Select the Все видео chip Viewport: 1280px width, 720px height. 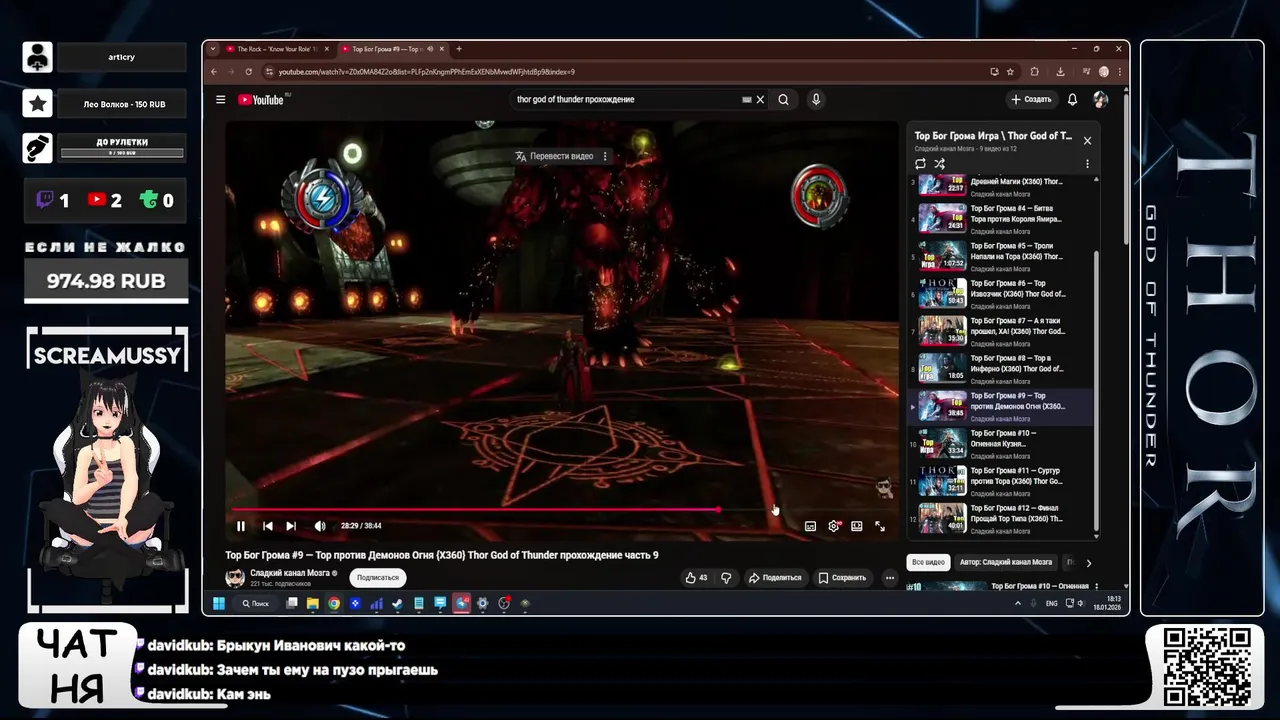[928, 563]
